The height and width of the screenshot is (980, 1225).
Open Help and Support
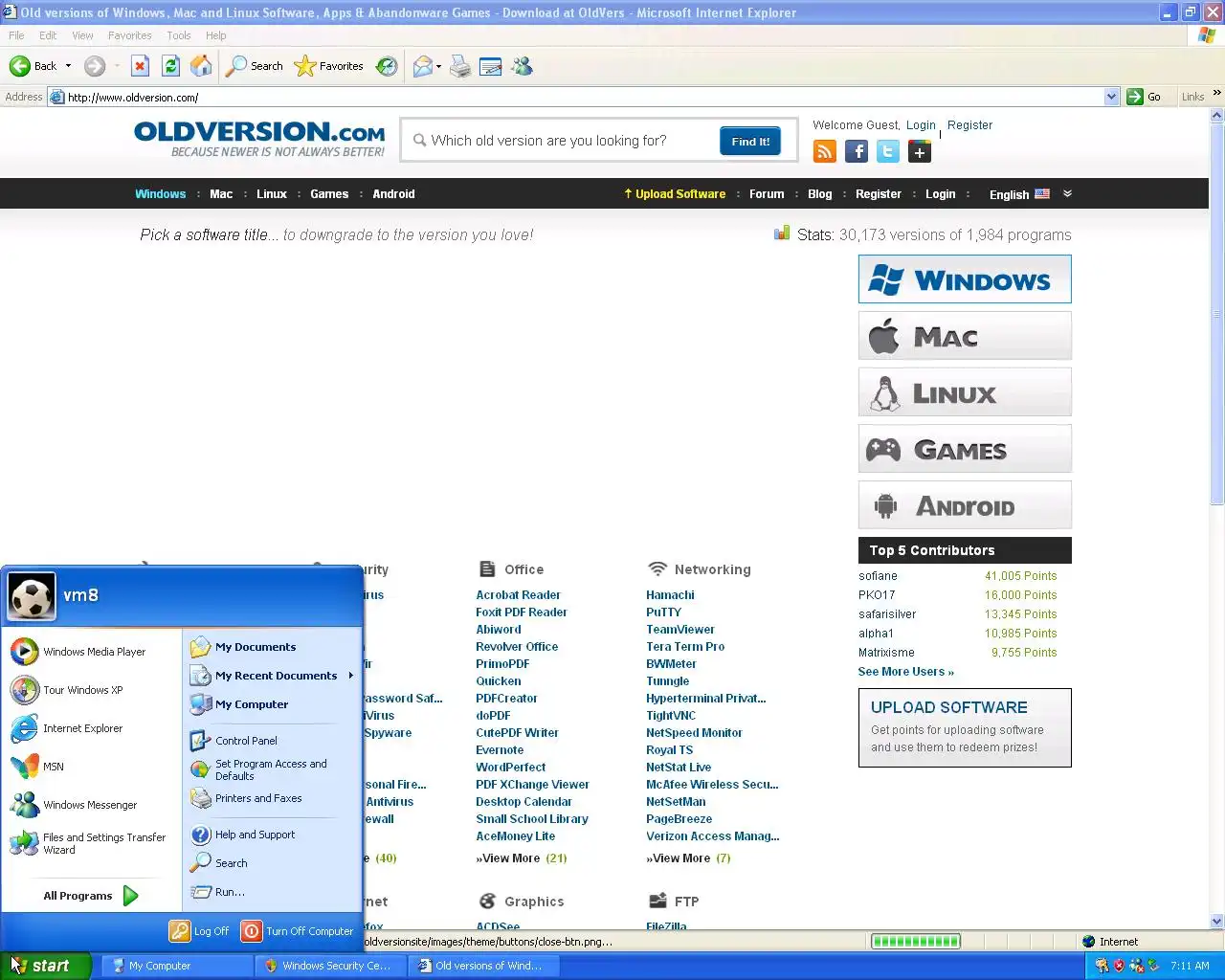272,835
